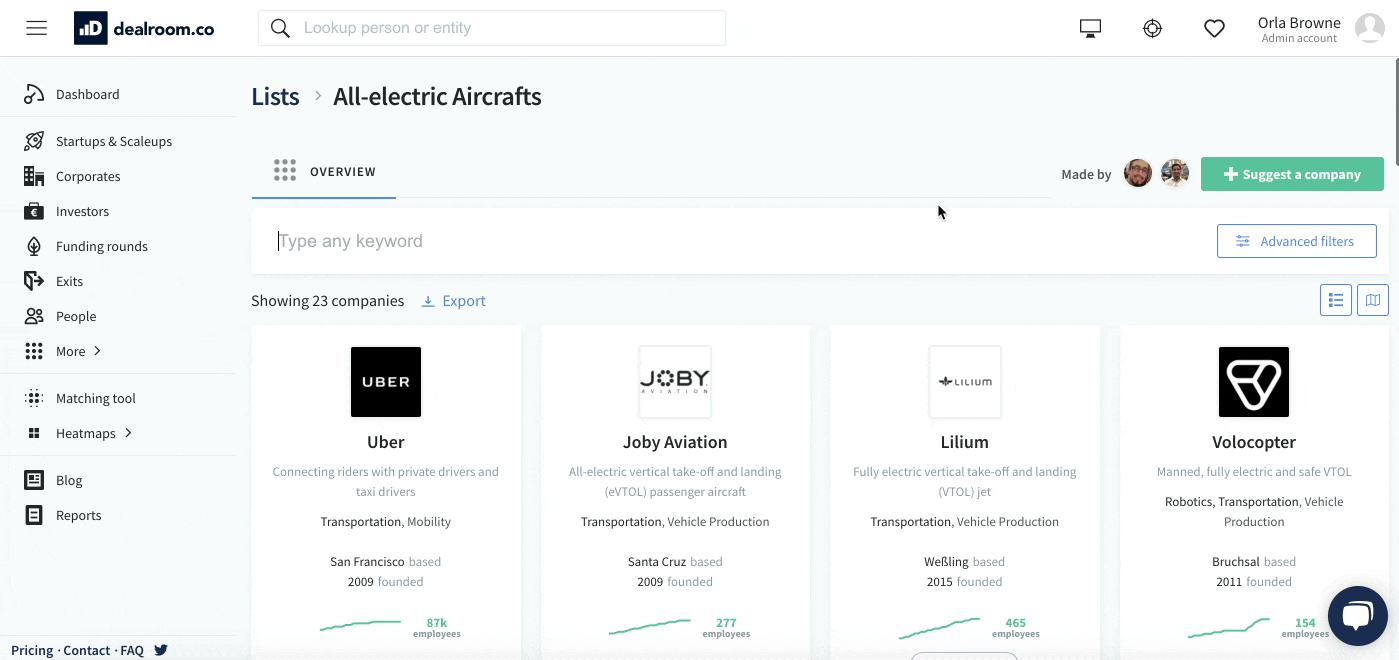Click the Export download icon
The height and width of the screenshot is (660, 1399).
click(428, 301)
